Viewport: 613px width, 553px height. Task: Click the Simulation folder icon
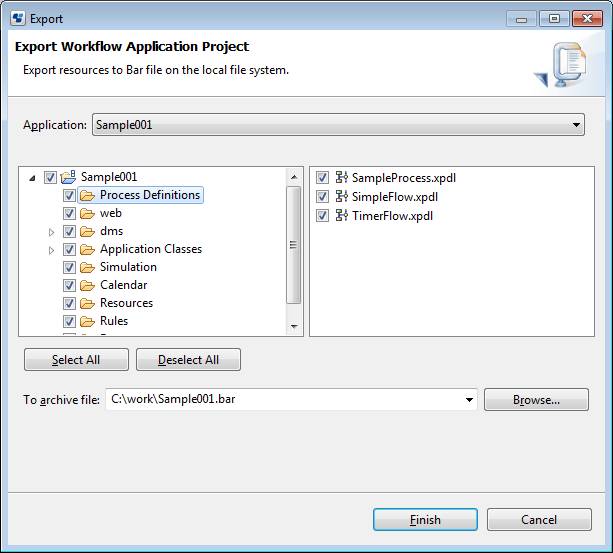click(87, 267)
